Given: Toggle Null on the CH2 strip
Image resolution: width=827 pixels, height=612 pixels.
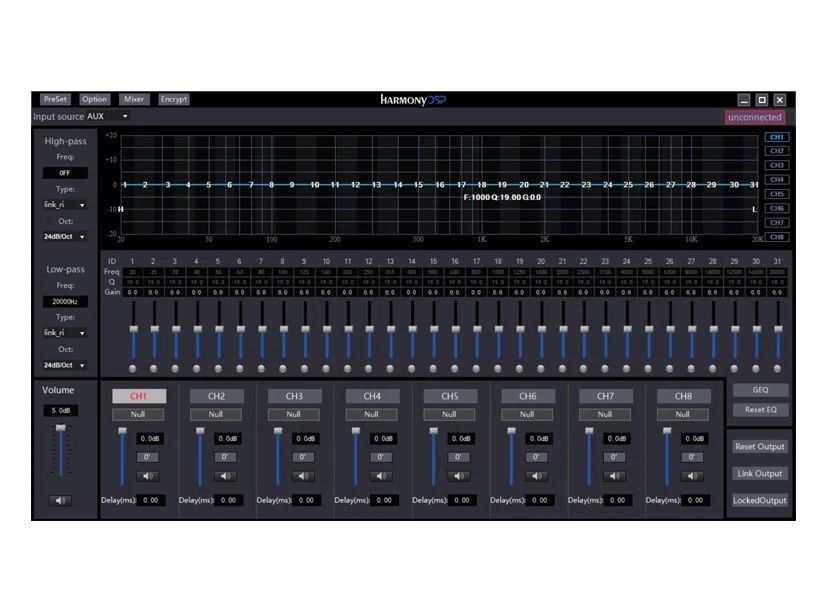Looking at the screenshot, I should coord(216,413).
